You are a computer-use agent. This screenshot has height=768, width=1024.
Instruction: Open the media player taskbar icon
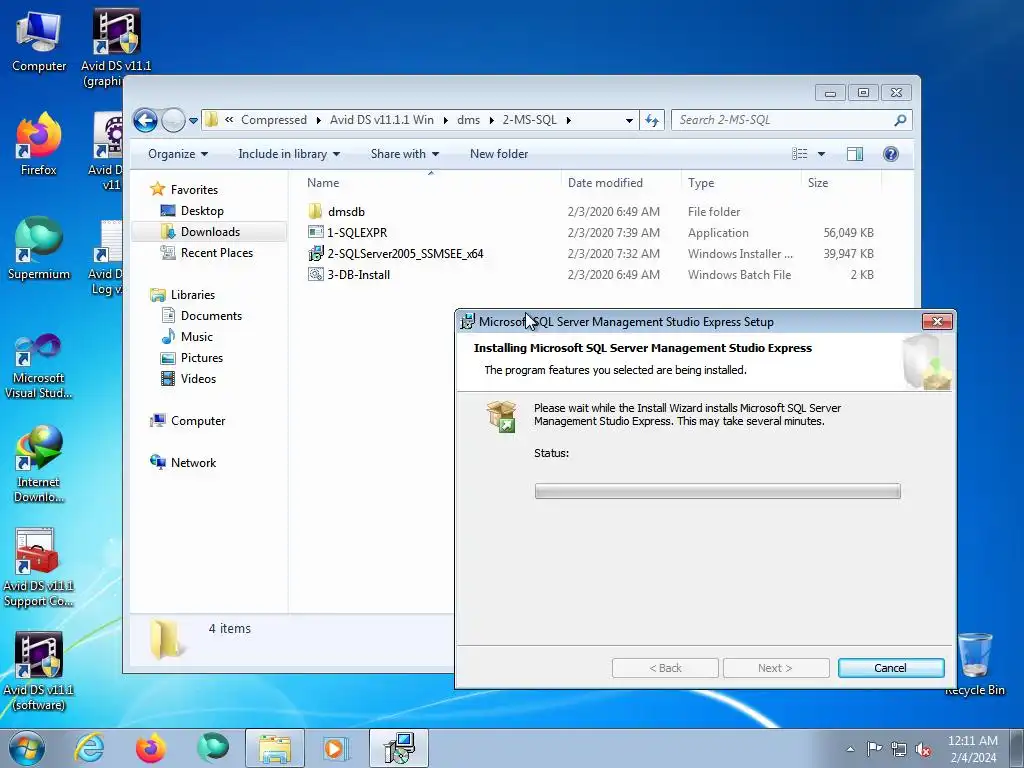click(x=336, y=748)
